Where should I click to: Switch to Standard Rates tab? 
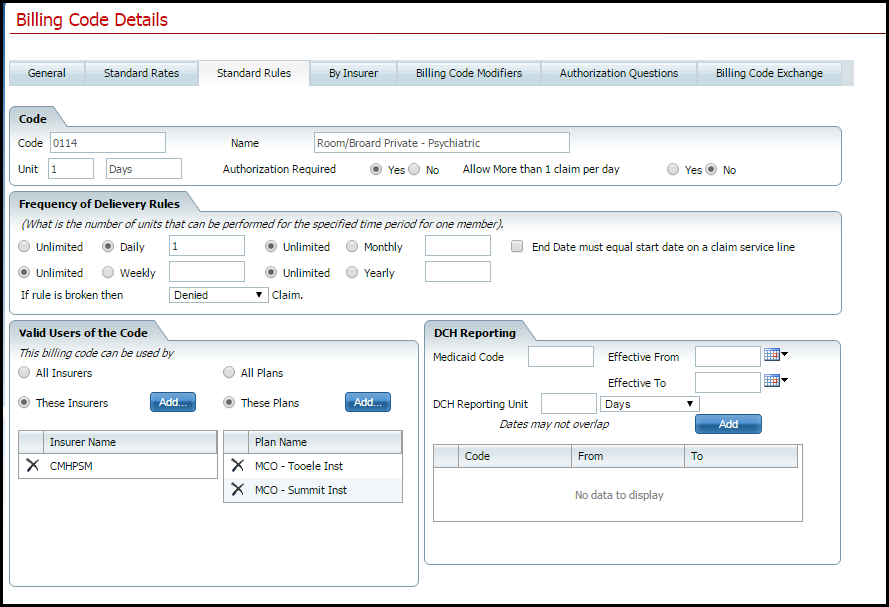pyautogui.click(x=141, y=73)
